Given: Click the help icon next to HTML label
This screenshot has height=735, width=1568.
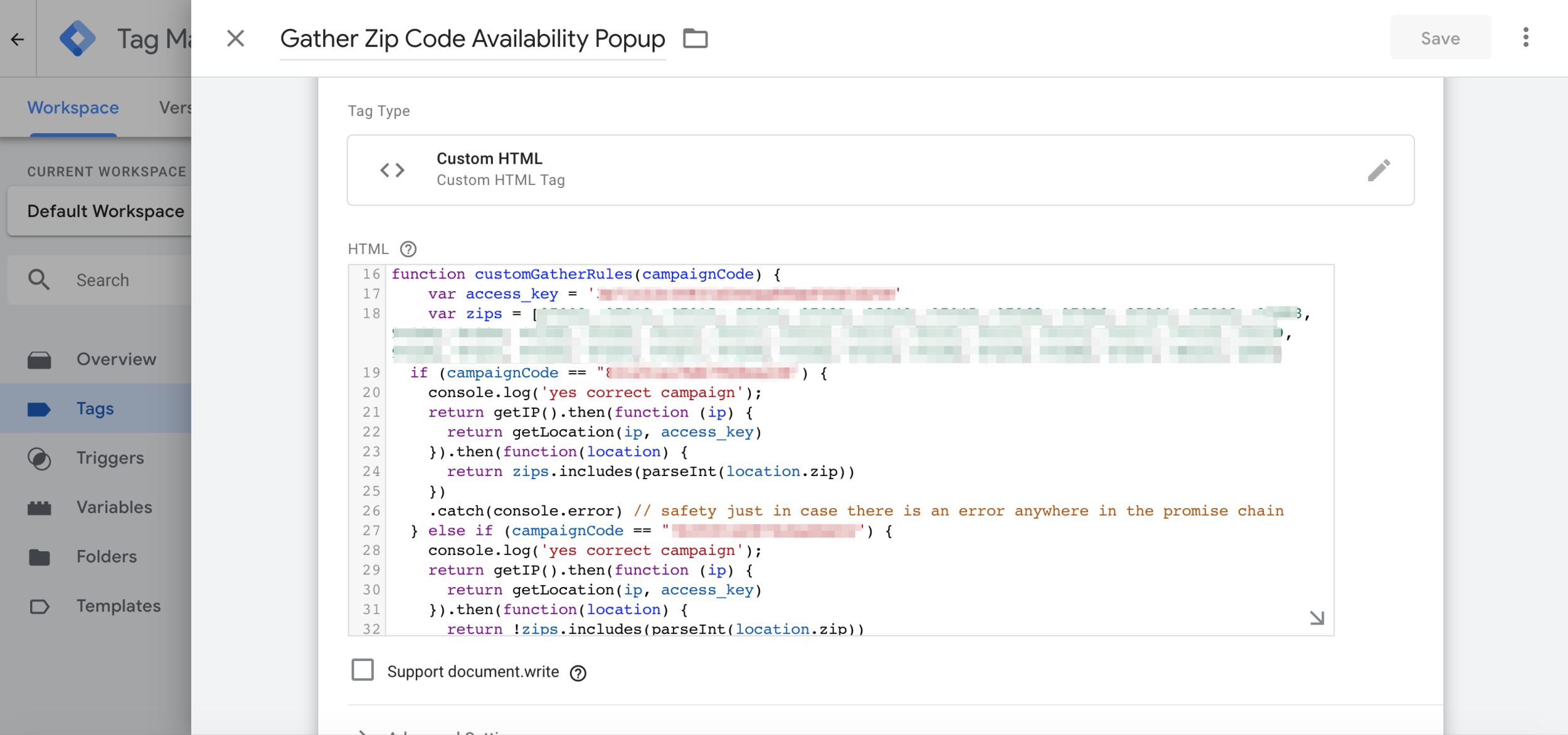Looking at the screenshot, I should (x=408, y=250).
